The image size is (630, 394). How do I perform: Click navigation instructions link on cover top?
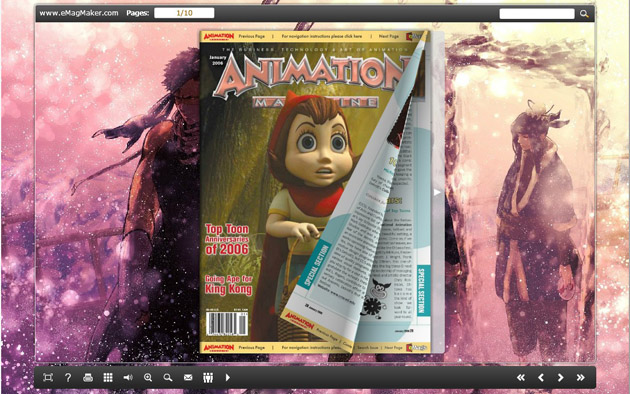[321, 36]
